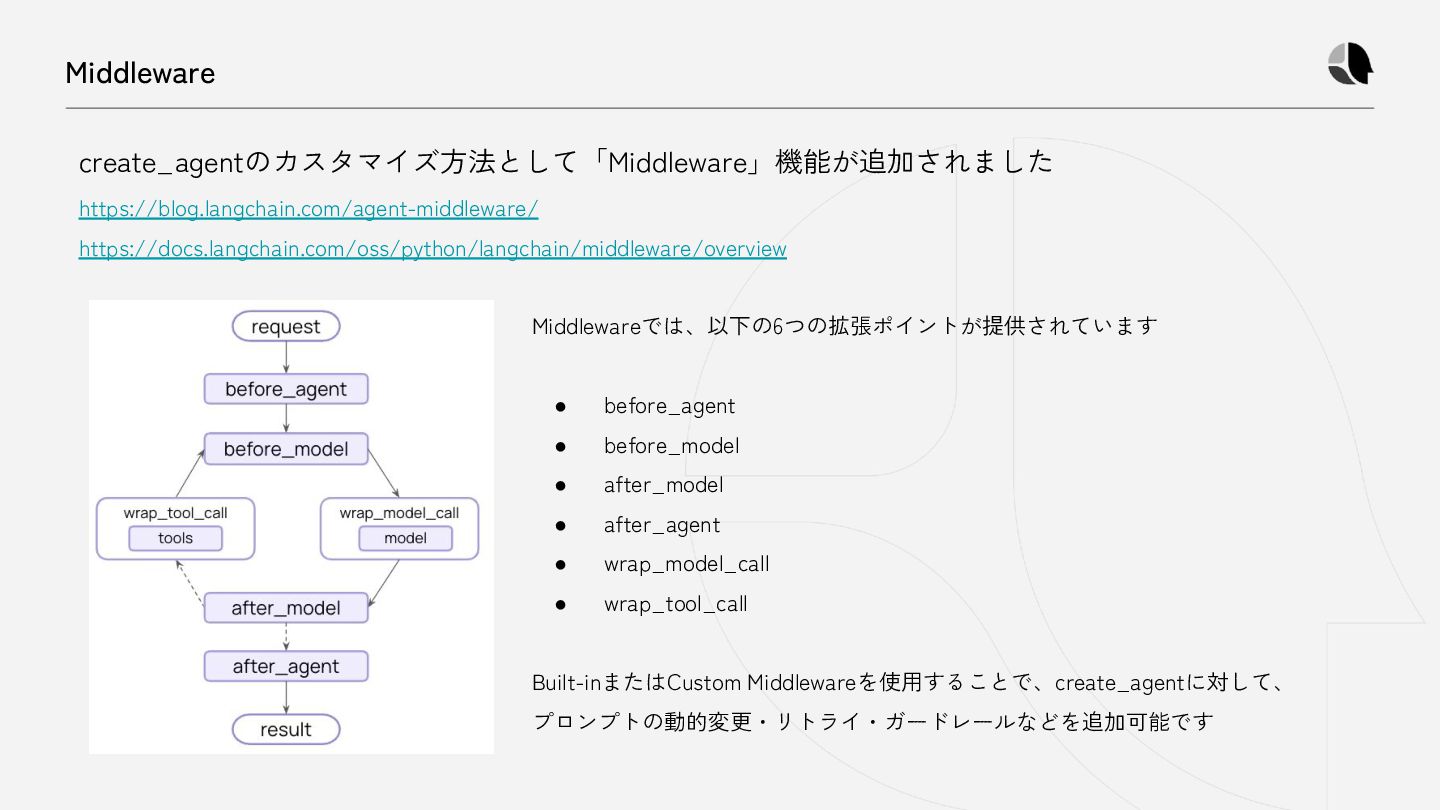This screenshot has height=810, width=1440.
Task: Click the sentence about 6つの拡張ポイント
Action: point(844,326)
